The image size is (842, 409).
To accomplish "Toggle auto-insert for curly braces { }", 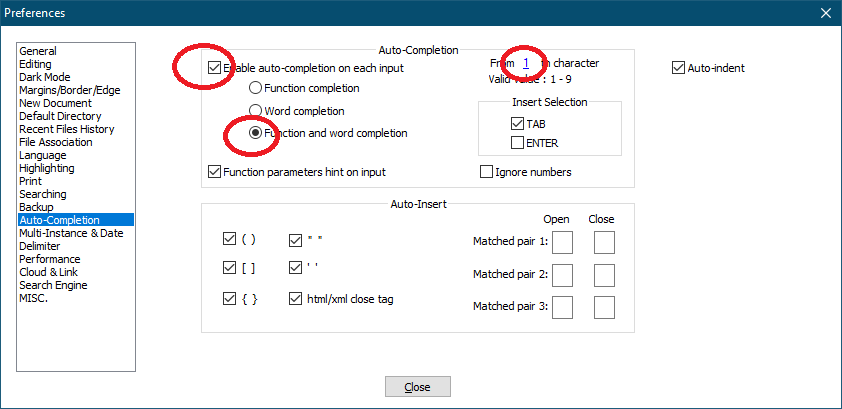I will click(x=229, y=299).
